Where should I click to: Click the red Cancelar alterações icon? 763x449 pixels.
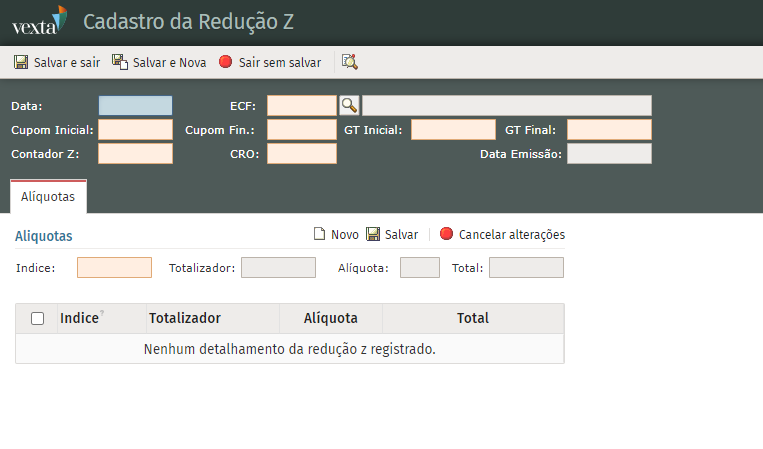pos(446,234)
